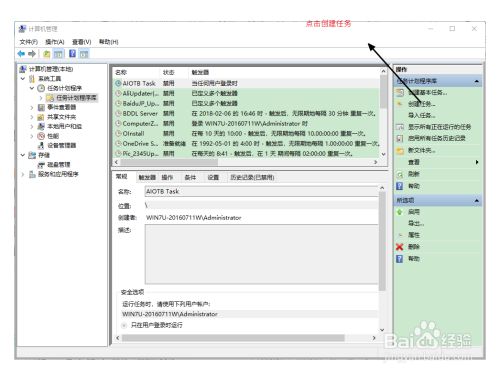This screenshot has height=374, width=500.
Task: Expand the 服务和应用程序 tree arrow
Action: pos(23,174)
